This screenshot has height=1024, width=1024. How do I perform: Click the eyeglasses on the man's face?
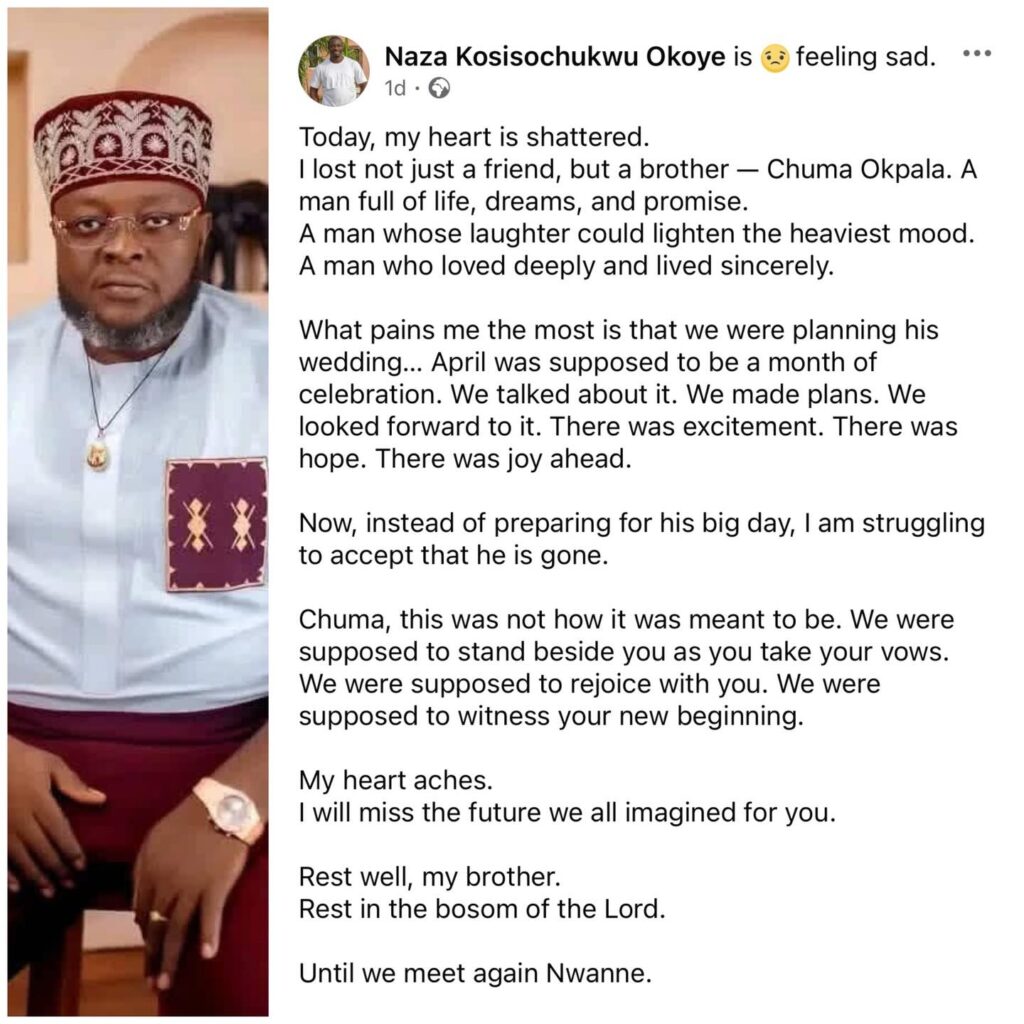125,226
